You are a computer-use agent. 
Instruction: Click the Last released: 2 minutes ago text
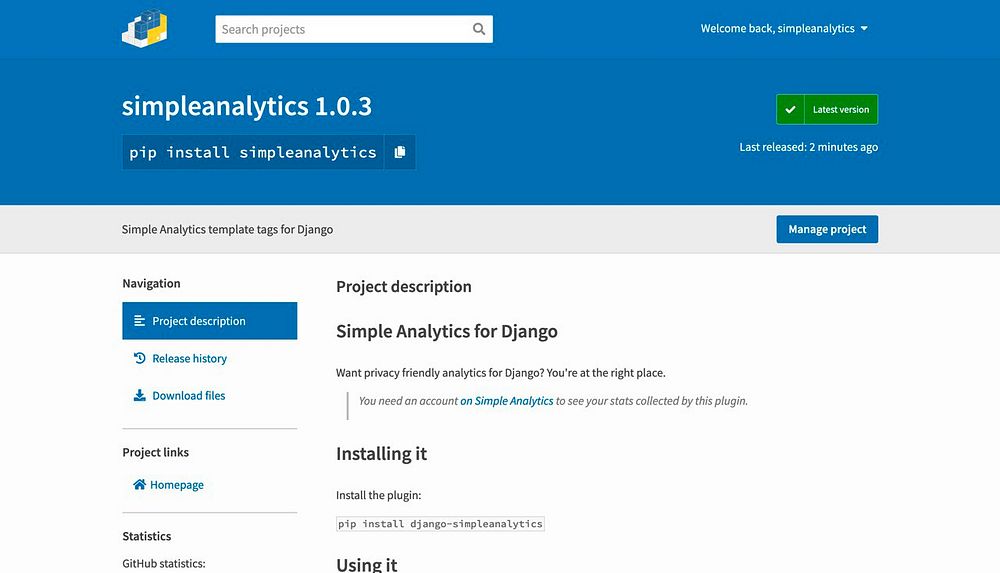[x=809, y=147]
